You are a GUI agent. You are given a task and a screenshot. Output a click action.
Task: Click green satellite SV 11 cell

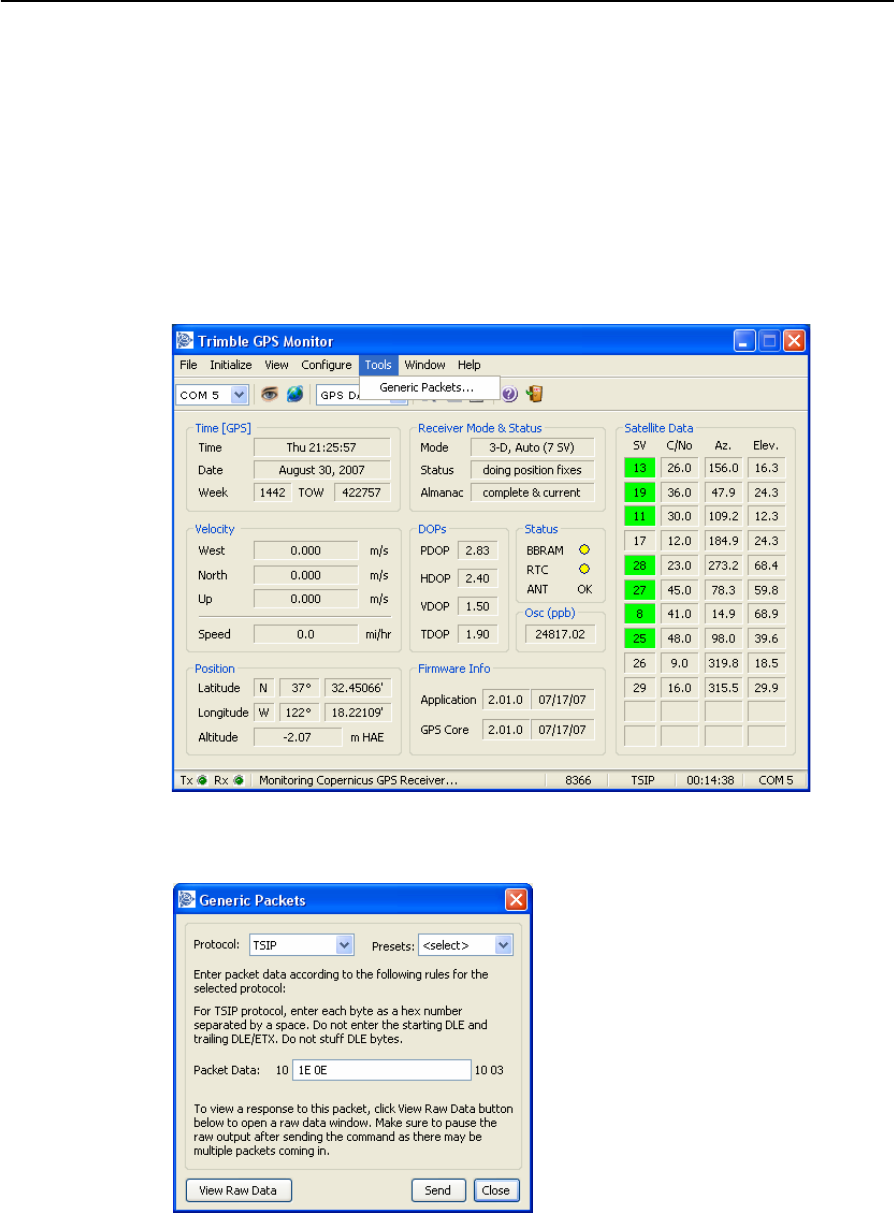(639, 516)
